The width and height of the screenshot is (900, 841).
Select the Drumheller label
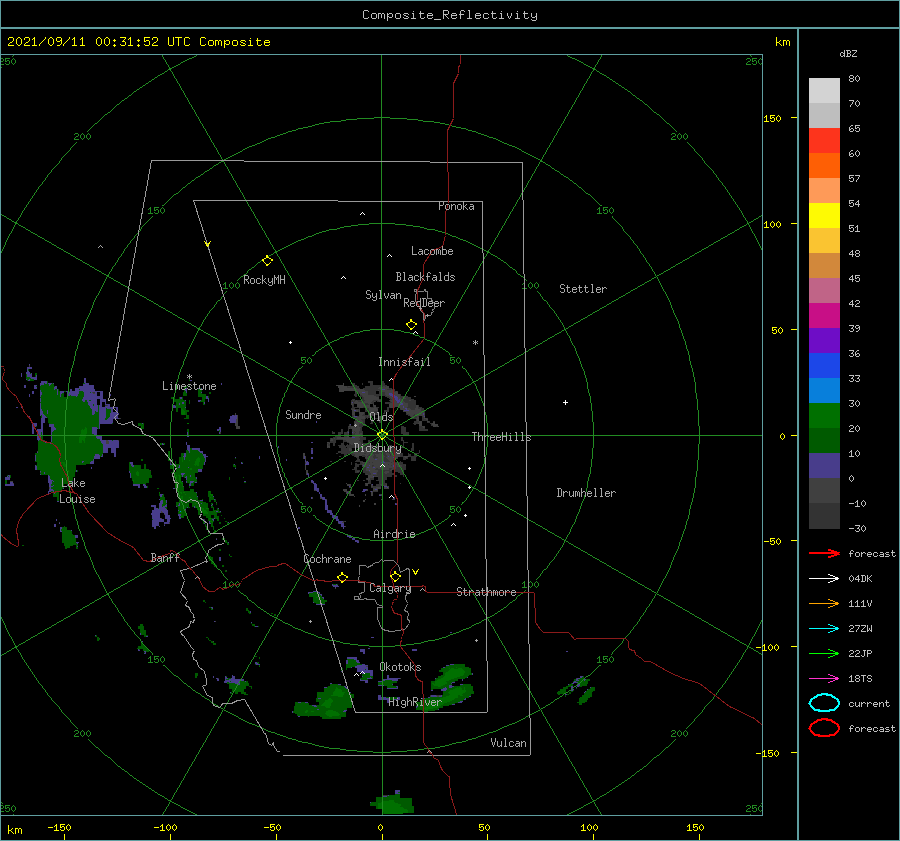pyautogui.click(x=586, y=493)
